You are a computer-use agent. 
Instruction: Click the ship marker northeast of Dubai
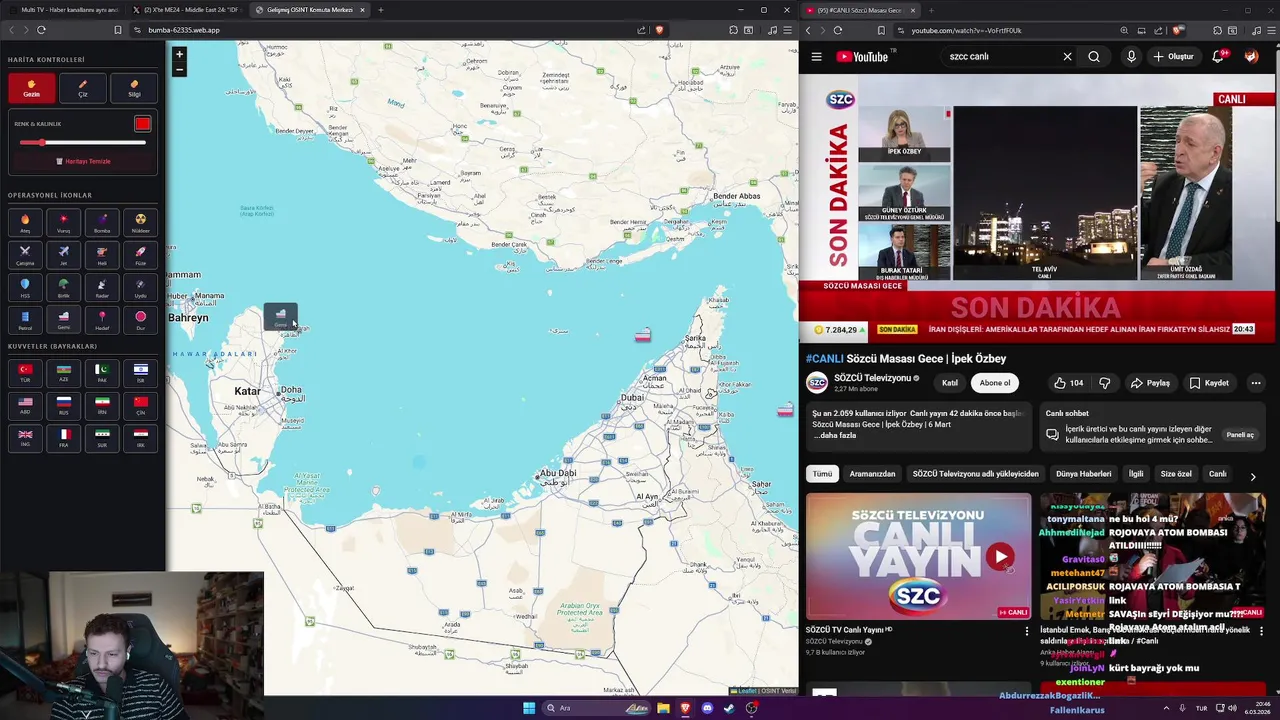(x=643, y=335)
